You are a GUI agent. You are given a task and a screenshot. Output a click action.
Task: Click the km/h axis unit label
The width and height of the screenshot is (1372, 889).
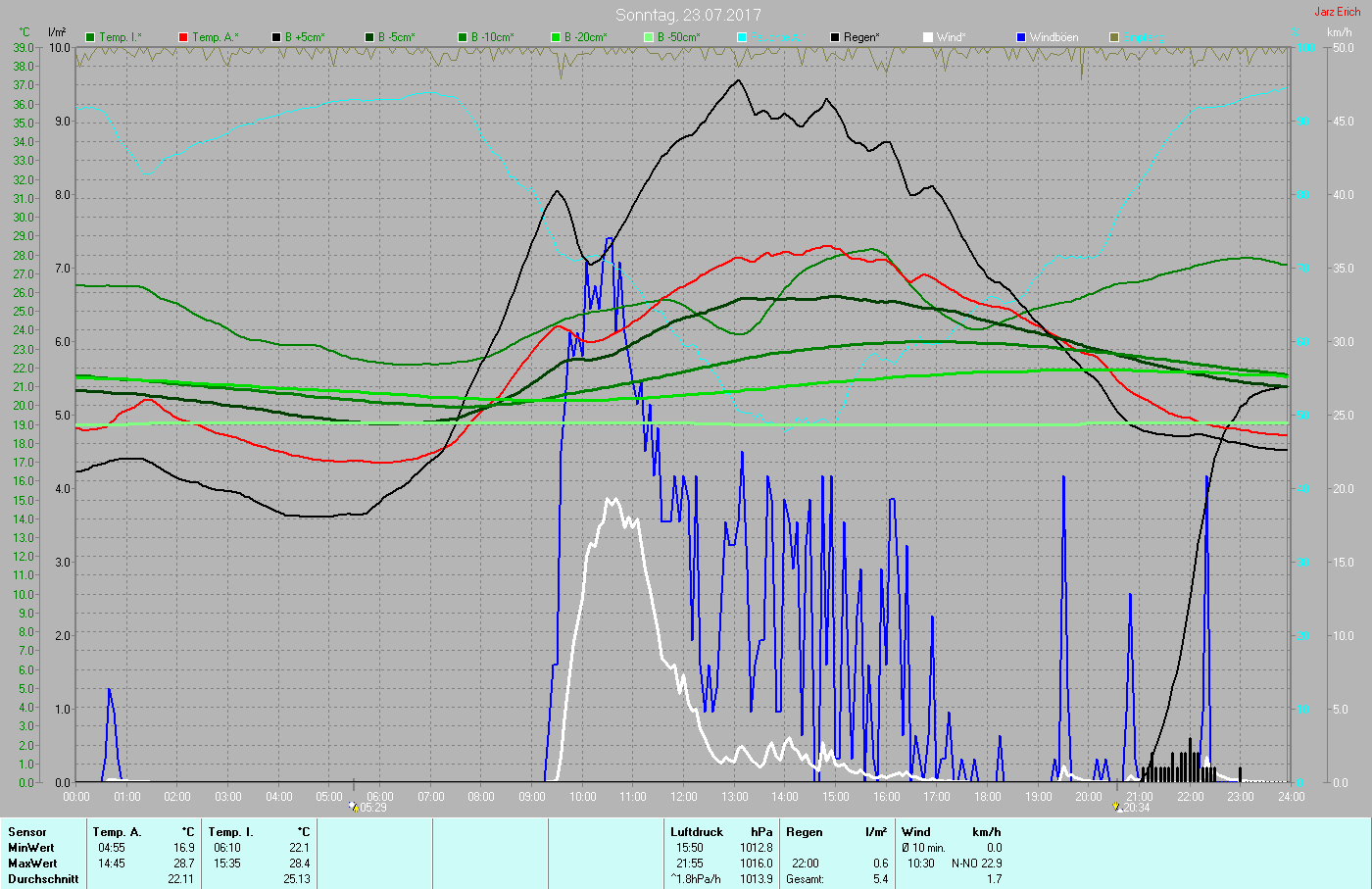1340,32
